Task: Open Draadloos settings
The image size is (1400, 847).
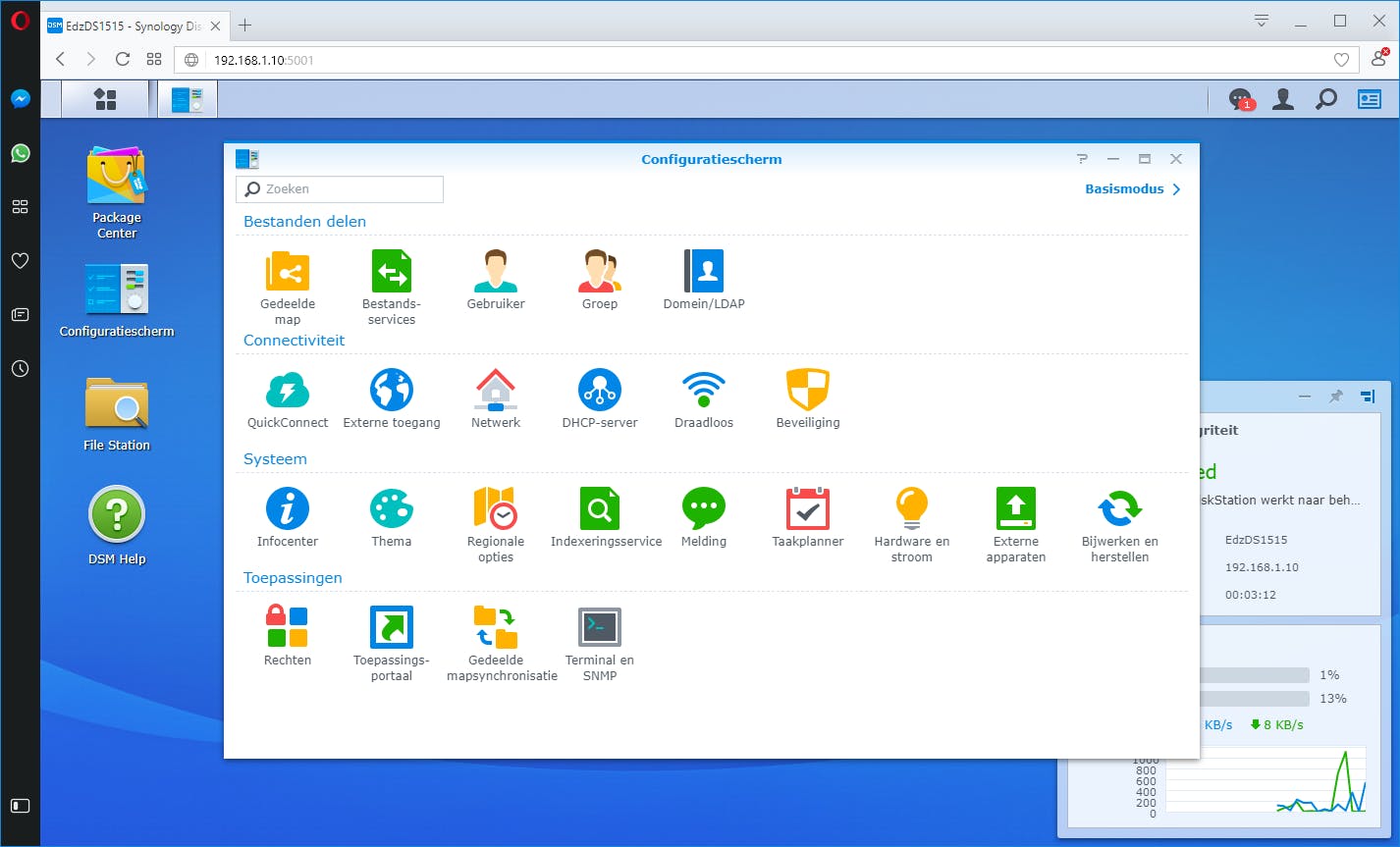Action: pos(704,398)
